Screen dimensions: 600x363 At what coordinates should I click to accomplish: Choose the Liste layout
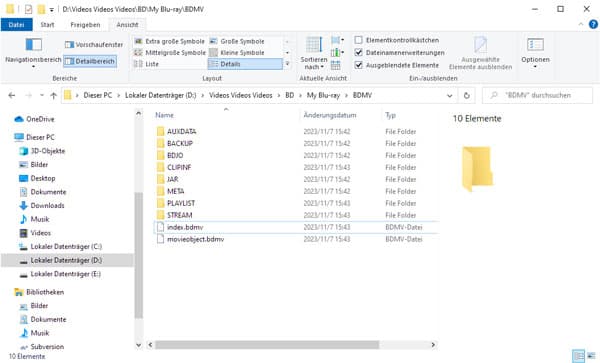[147, 64]
